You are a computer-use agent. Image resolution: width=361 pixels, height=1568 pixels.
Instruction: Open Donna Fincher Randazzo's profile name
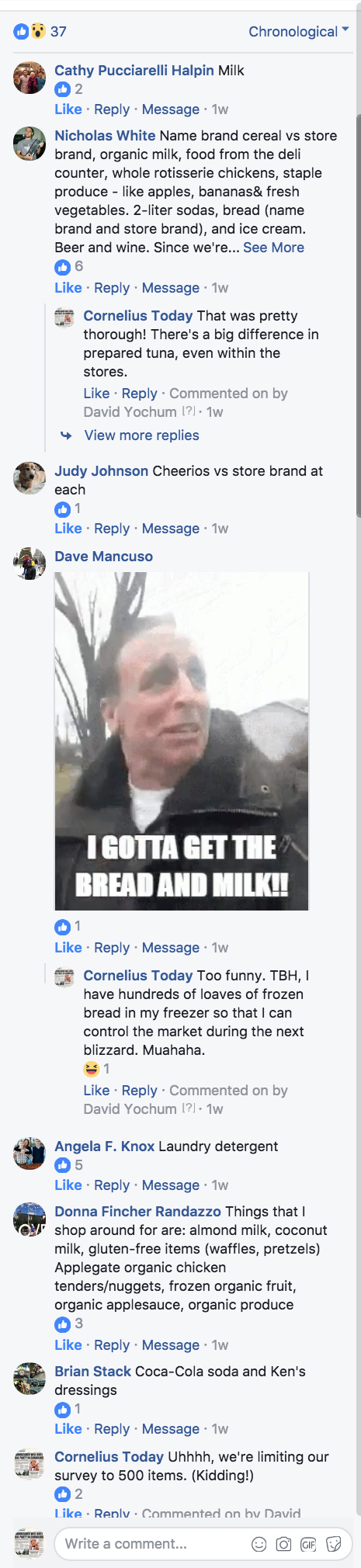coord(138,1212)
